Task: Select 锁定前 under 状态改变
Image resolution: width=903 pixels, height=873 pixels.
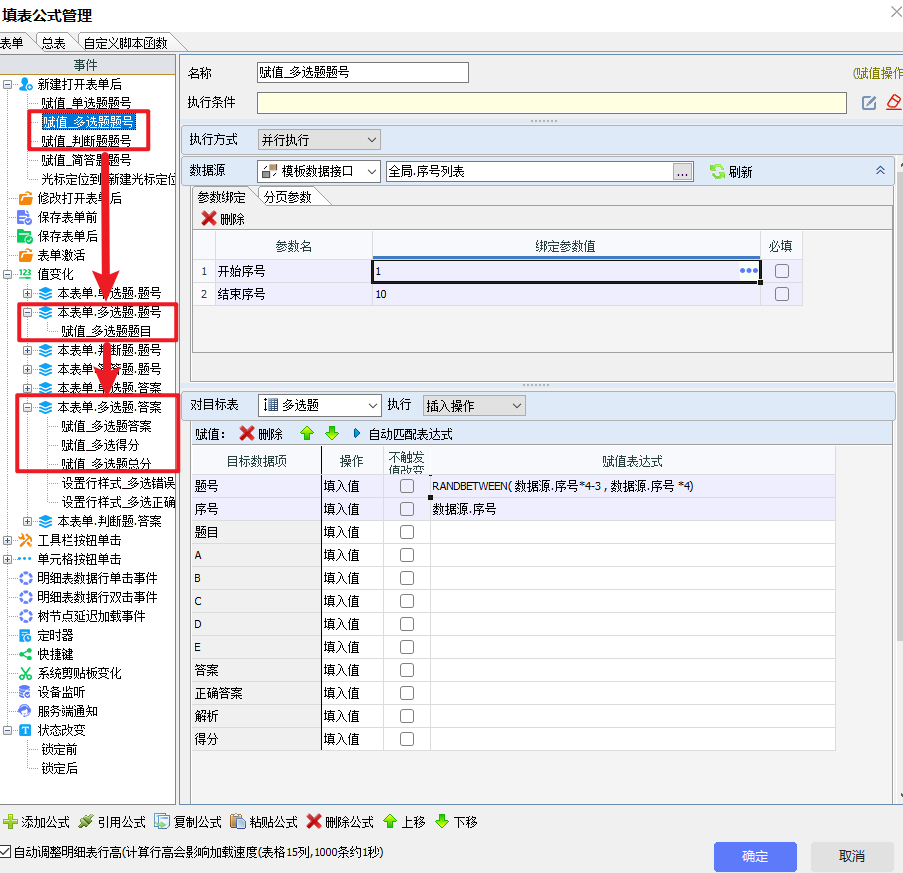Action: (59, 749)
